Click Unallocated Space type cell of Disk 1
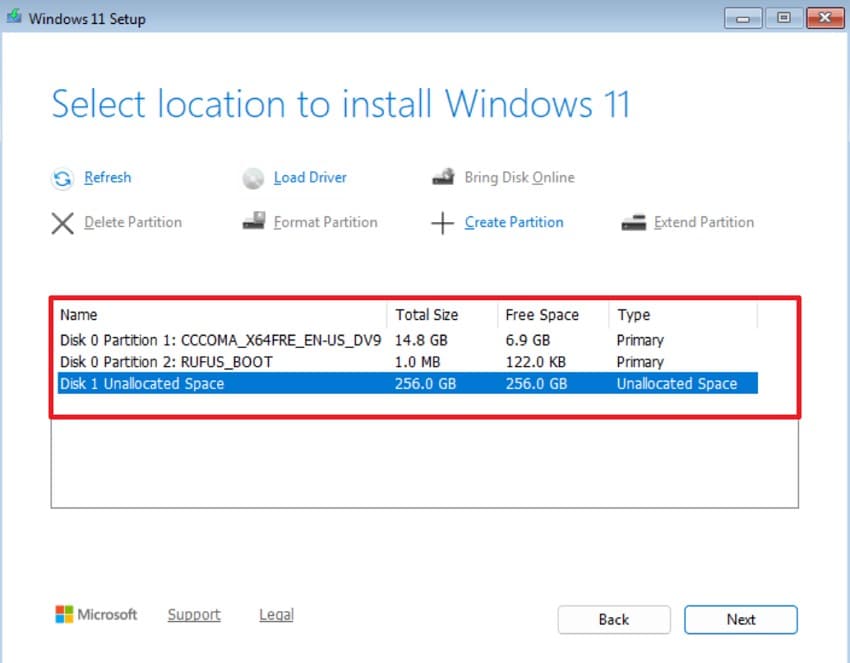 [677, 383]
